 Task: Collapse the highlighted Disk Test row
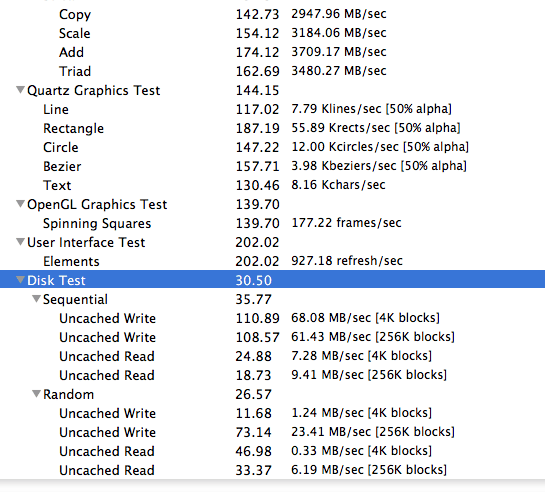21,280
